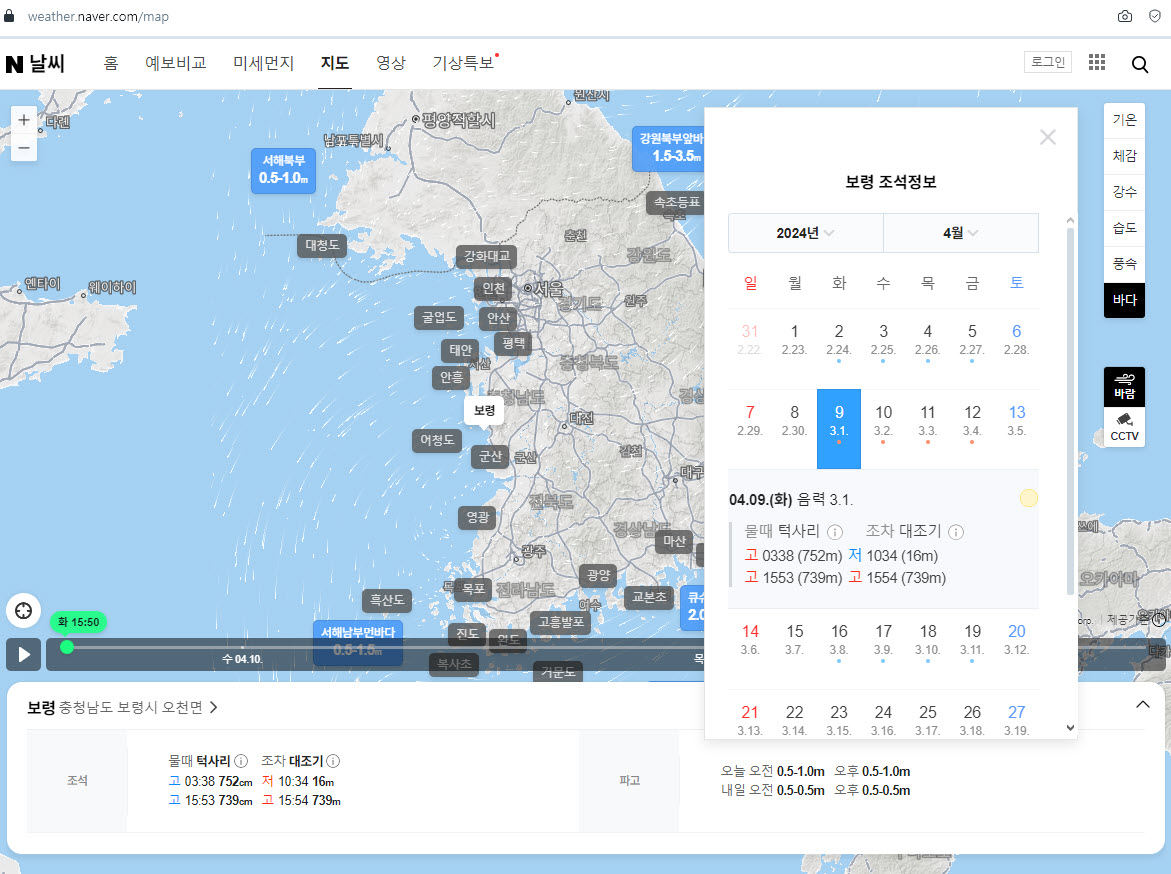
Task: Select the 습도 map layer
Action: click(1124, 228)
